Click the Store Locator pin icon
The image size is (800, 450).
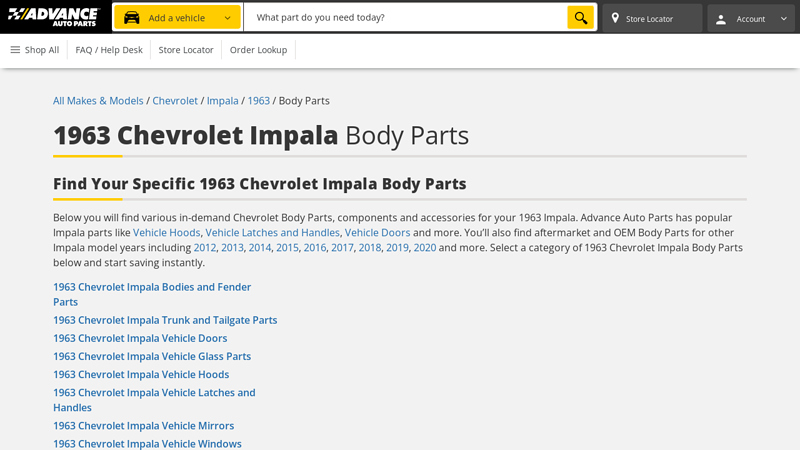(615, 18)
